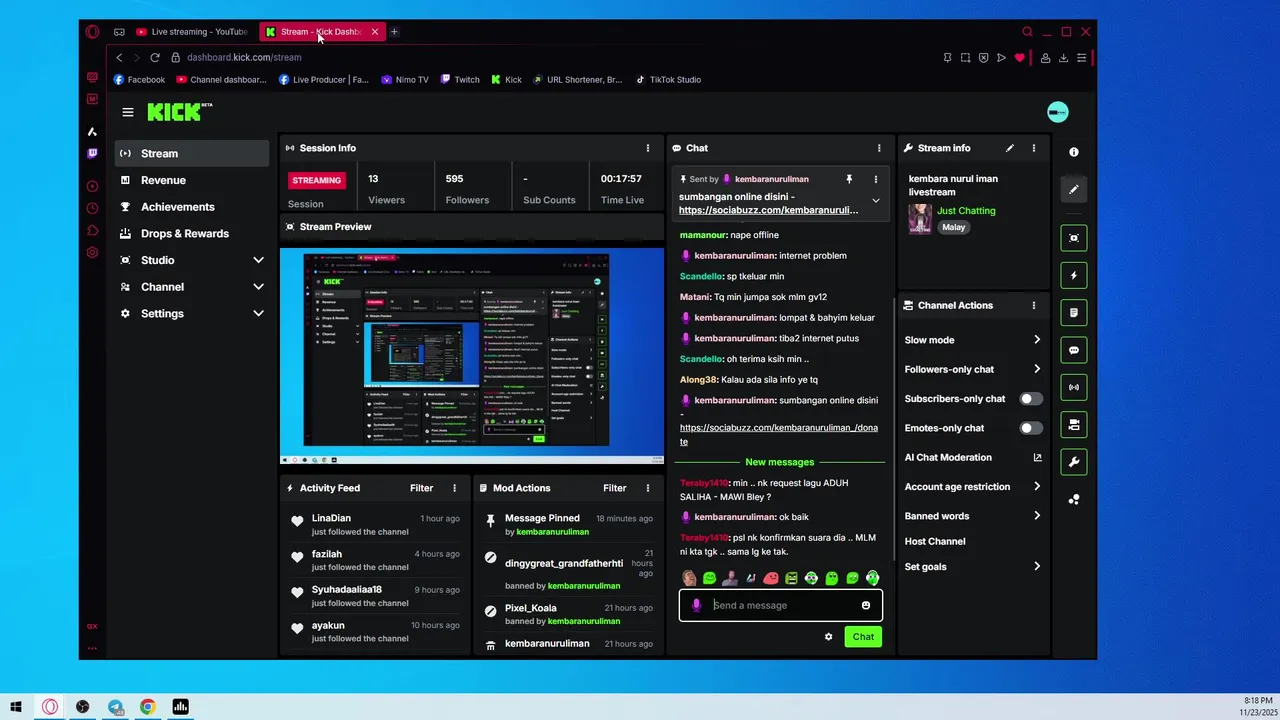The image size is (1280, 720).
Task: Enable Emotes-only chat
Action: point(1030,428)
